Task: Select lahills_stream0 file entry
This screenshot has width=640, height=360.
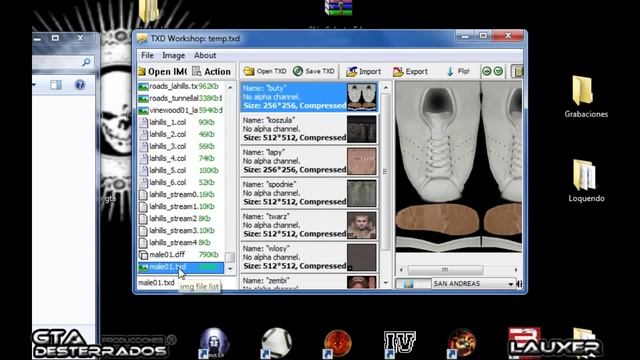Action: 180,194
